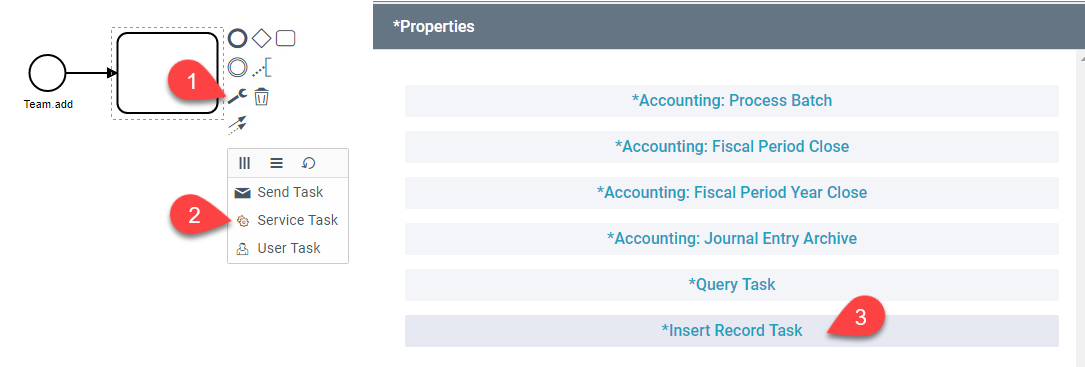This screenshot has width=1085, height=367.
Task: Append an end event (thick circle icon)
Action: pos(238,39)
